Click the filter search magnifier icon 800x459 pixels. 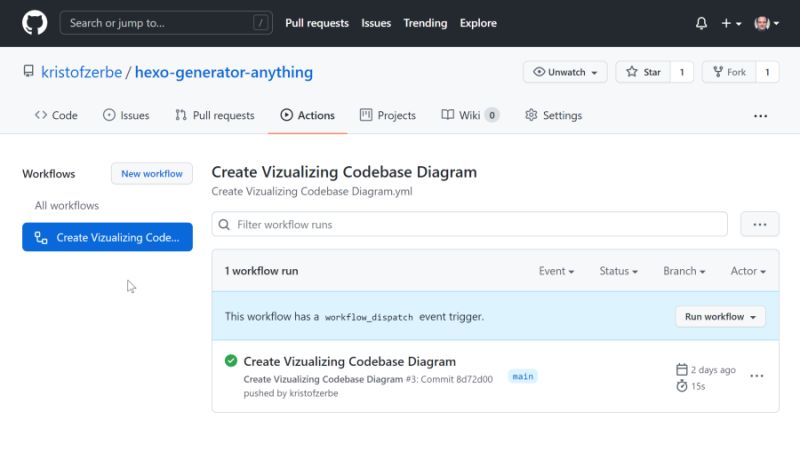tap(224, 224)
